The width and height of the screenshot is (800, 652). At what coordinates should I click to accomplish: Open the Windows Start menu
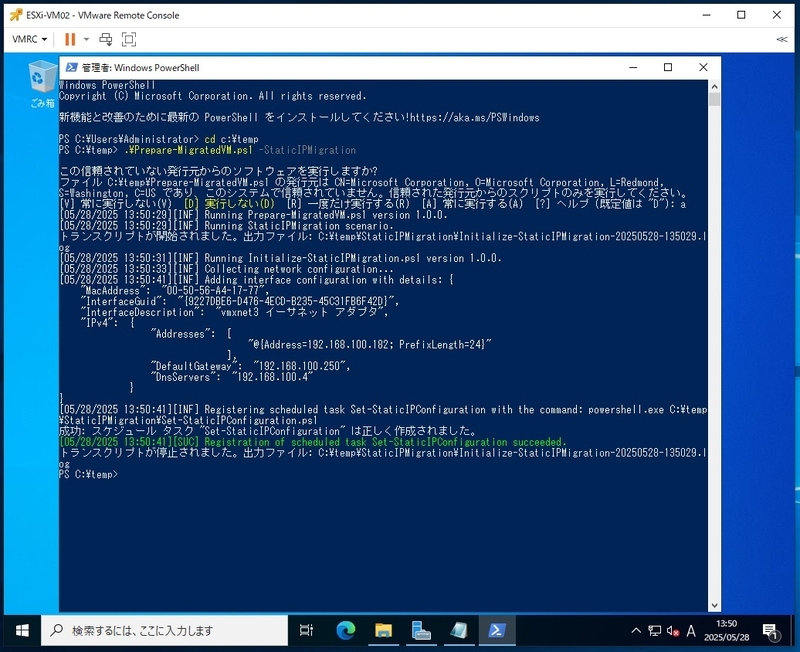22,631
